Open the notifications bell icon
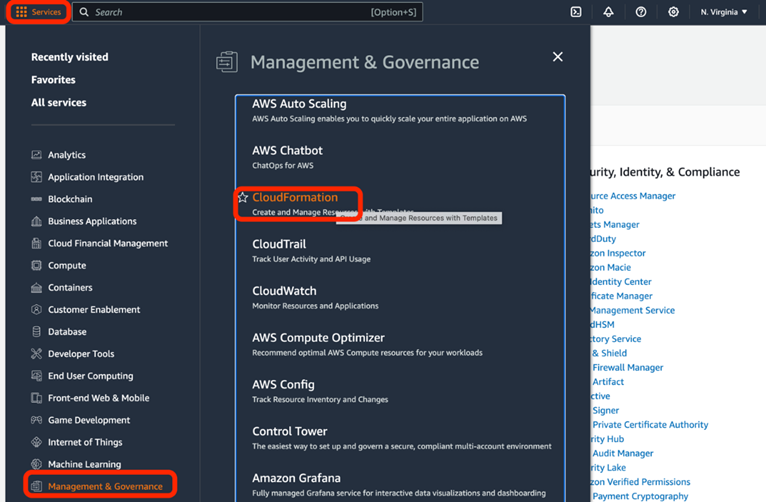This screenshot has width=766, height=502. click(x=608, y=12)
